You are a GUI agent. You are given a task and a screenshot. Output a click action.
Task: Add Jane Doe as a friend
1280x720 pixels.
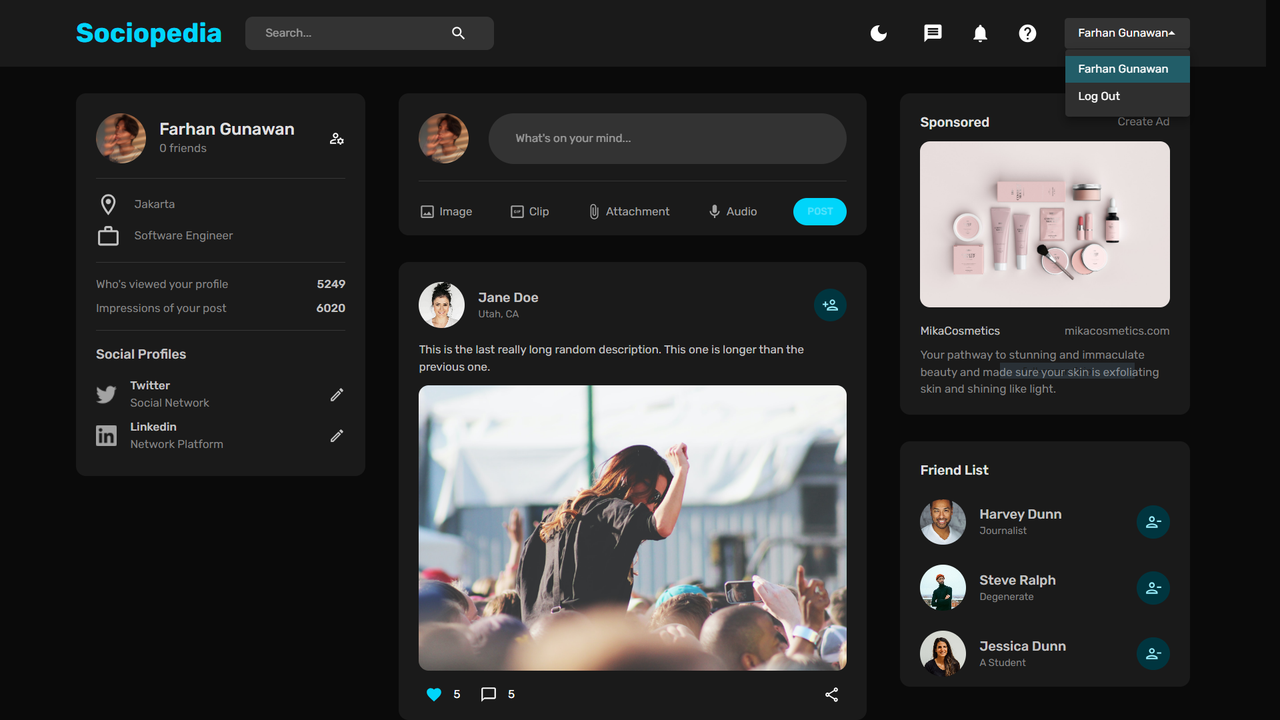tap(830, 305)
